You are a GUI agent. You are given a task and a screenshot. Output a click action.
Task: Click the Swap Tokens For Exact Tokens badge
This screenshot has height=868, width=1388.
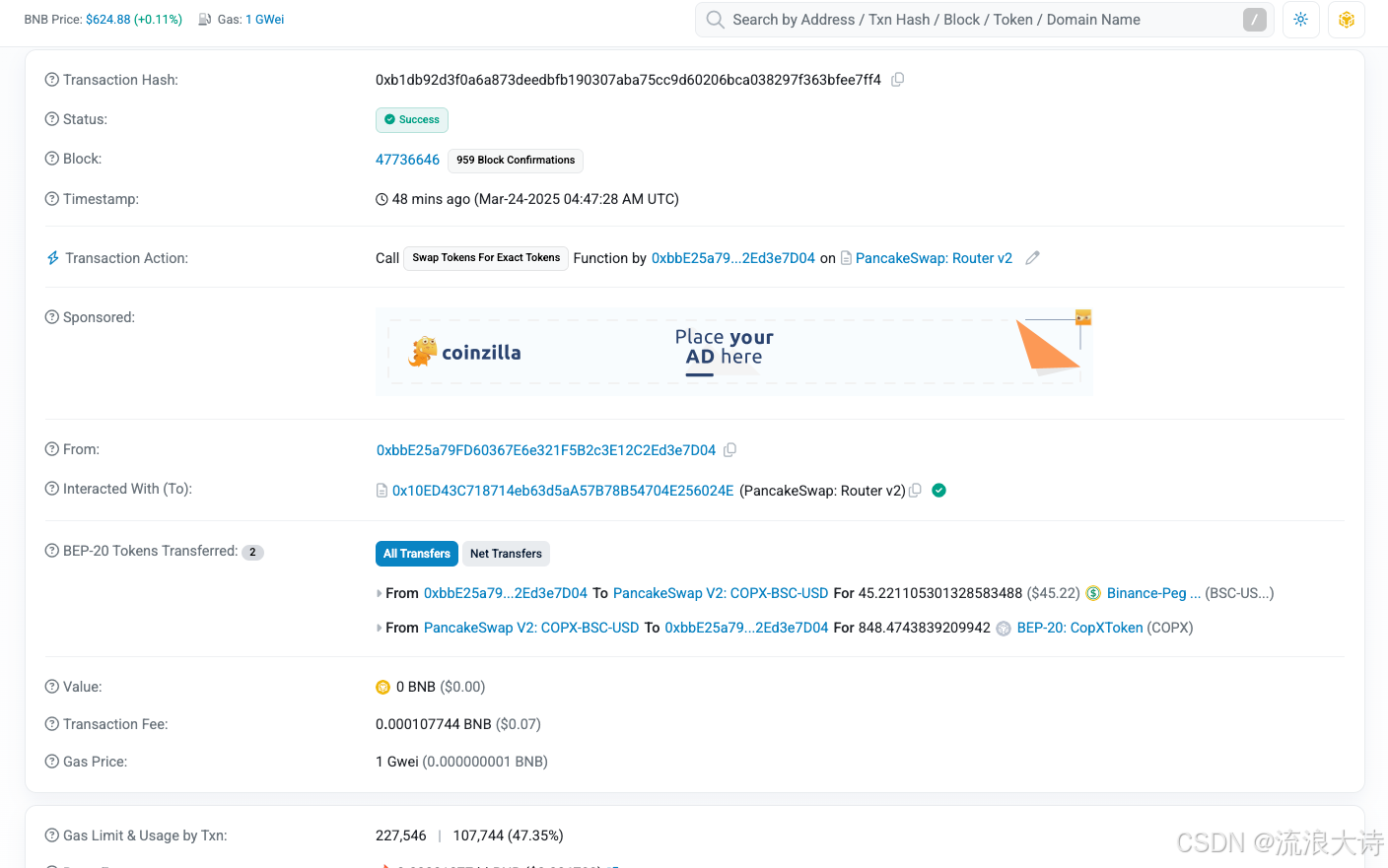[486, 258]
